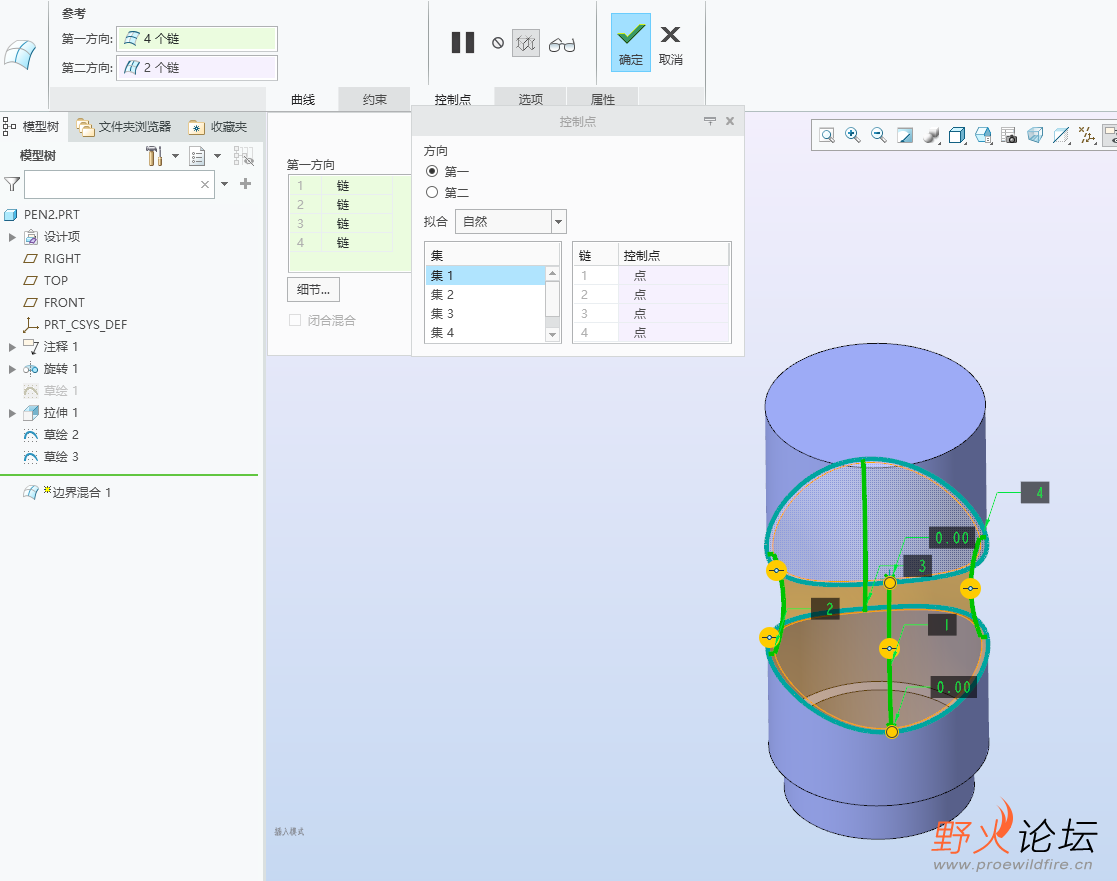Click the datum plane display filter icon
The height and width of the screenshot is (881, 1117).
pyautogui.click(x=1061, y=135)
